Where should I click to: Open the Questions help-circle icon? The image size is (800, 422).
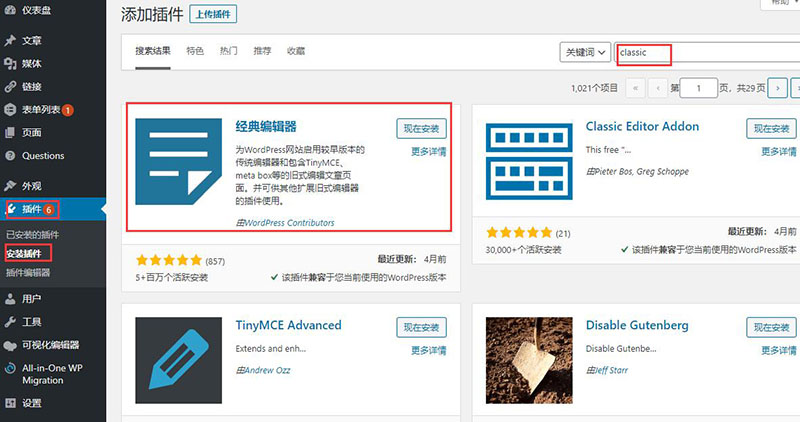point(10,156)
